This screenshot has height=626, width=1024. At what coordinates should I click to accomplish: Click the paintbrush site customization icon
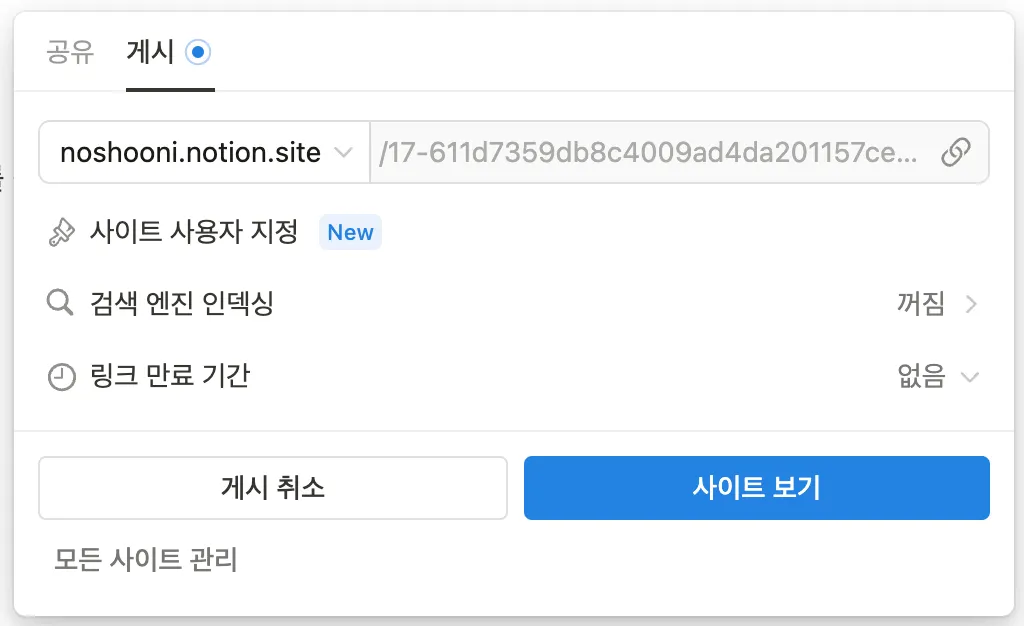61,233
